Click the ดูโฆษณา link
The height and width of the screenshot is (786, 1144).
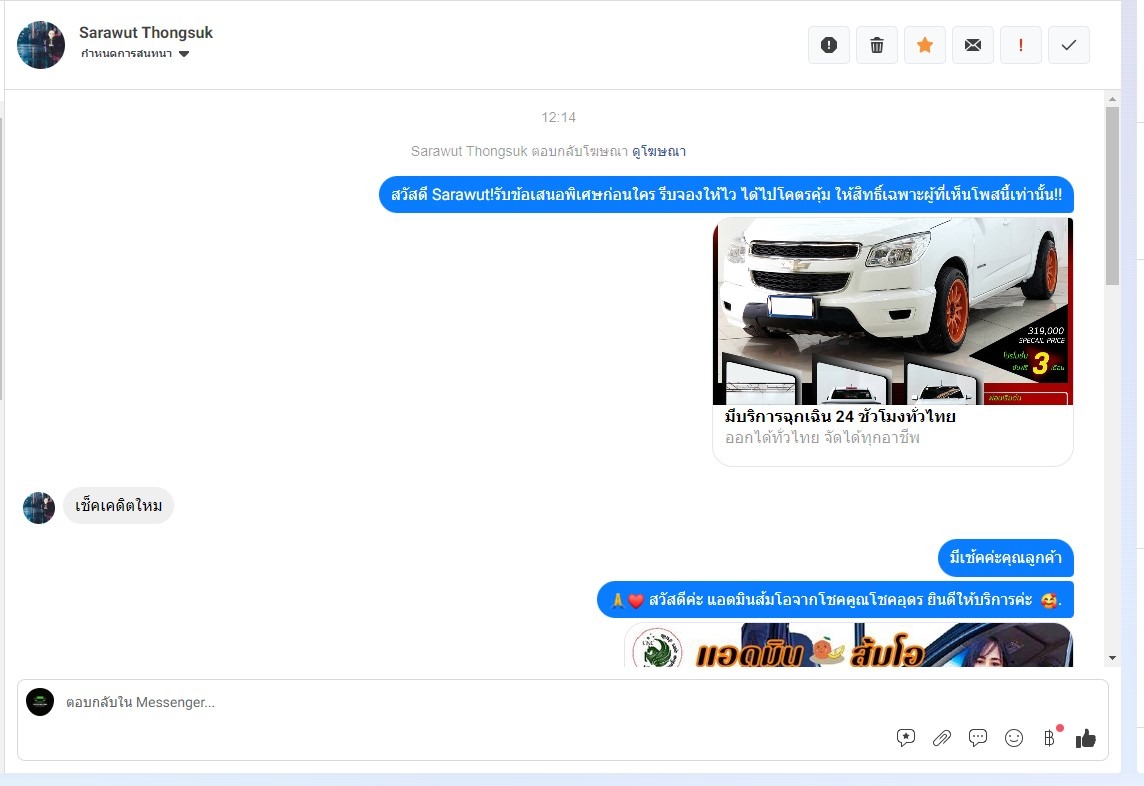659,151
